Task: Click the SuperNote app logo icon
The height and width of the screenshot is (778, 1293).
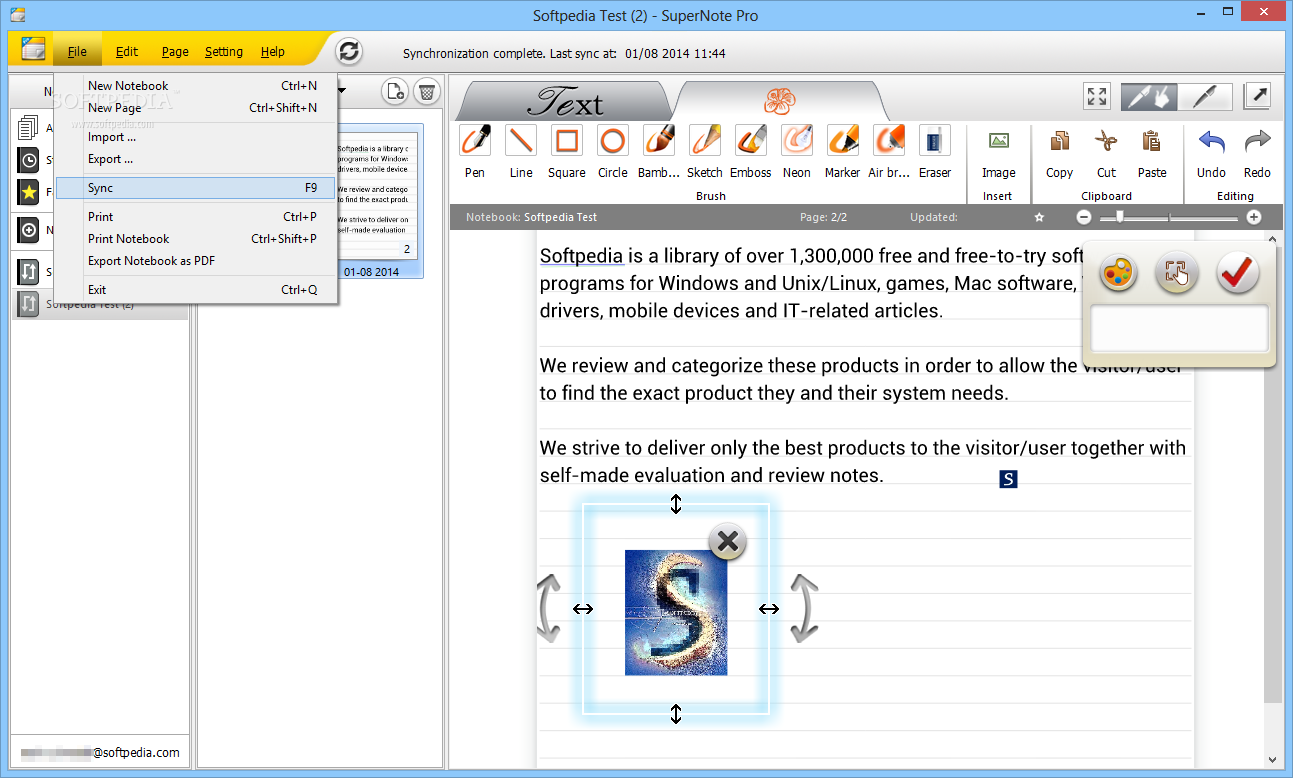Action: (x=33, y=50)
